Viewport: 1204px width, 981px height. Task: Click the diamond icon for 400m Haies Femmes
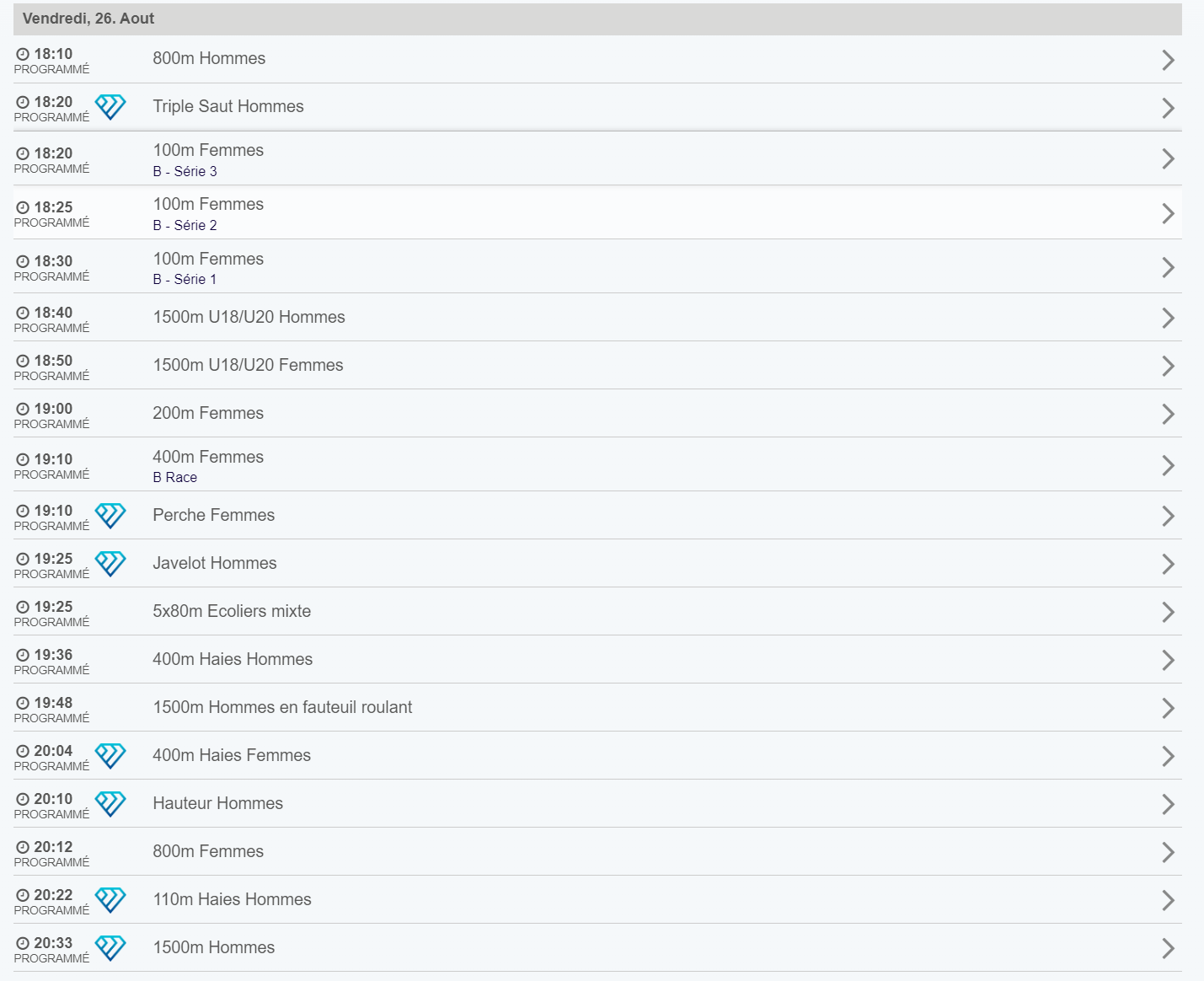[x=110, y=756]
